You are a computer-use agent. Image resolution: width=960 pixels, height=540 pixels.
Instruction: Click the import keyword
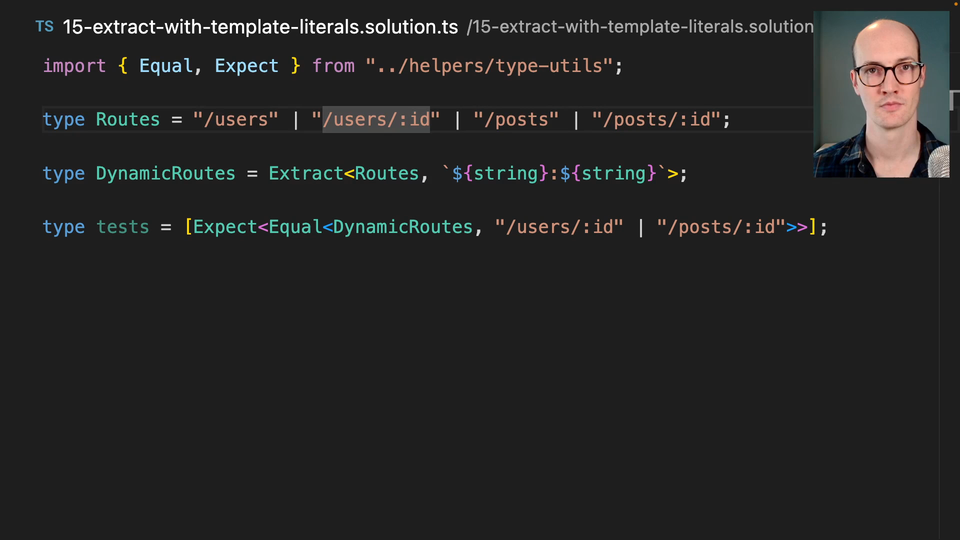pos(74,66)
